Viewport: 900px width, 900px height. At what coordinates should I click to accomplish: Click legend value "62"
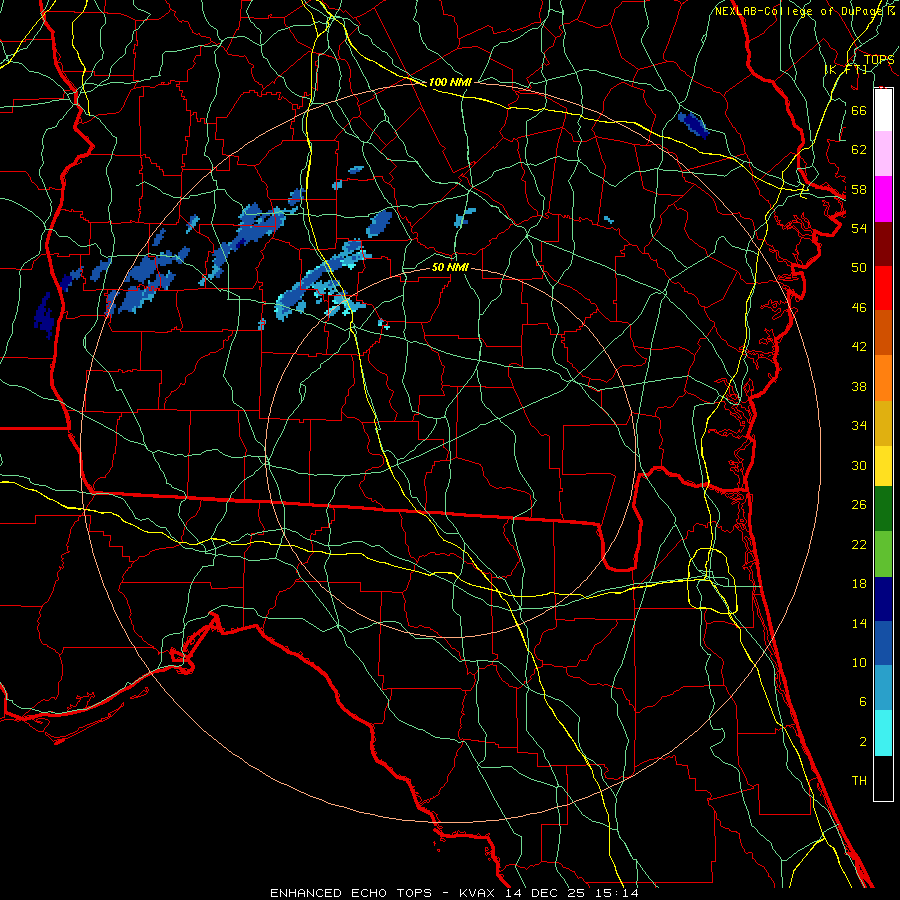(x=859, y=150)
